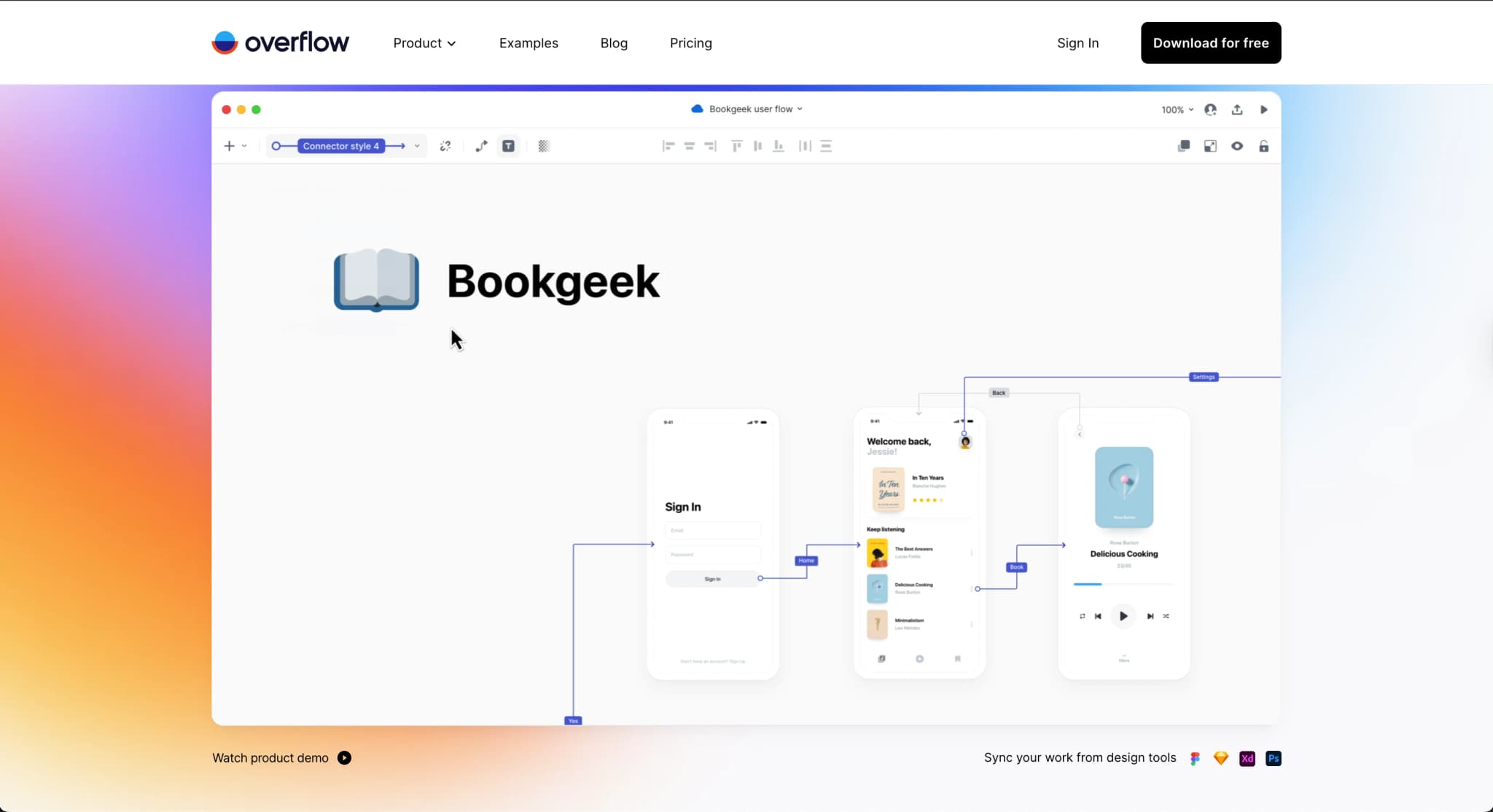Select The Best Answers list item
The image size is (1493, 812).
pos(919,553)
